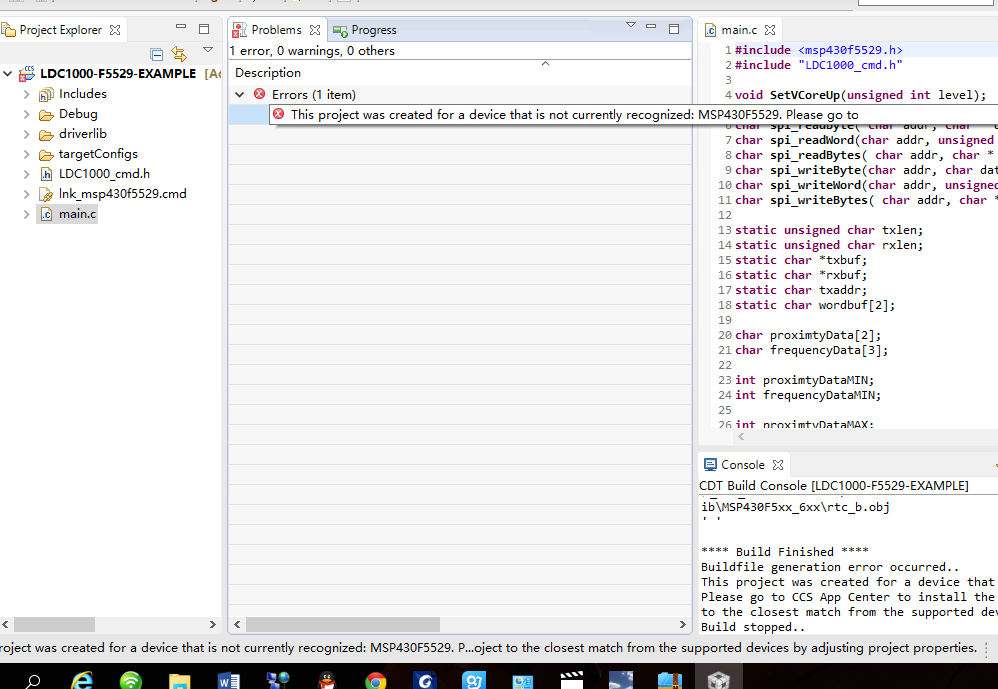The height and width of the screenshot is (689, 998).
Task: Maximize the Problems panel
Action: 674,29
